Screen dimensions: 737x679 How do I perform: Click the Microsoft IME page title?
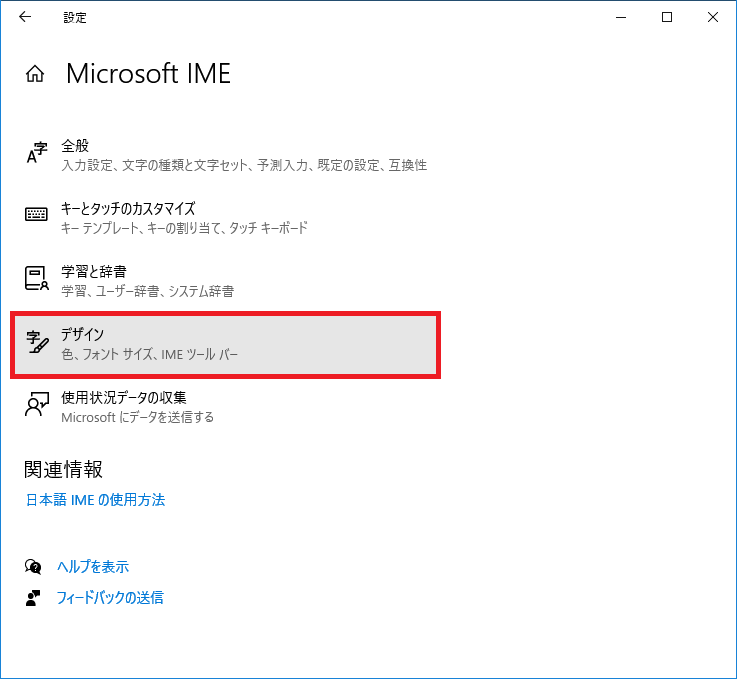tap(149, 74)
